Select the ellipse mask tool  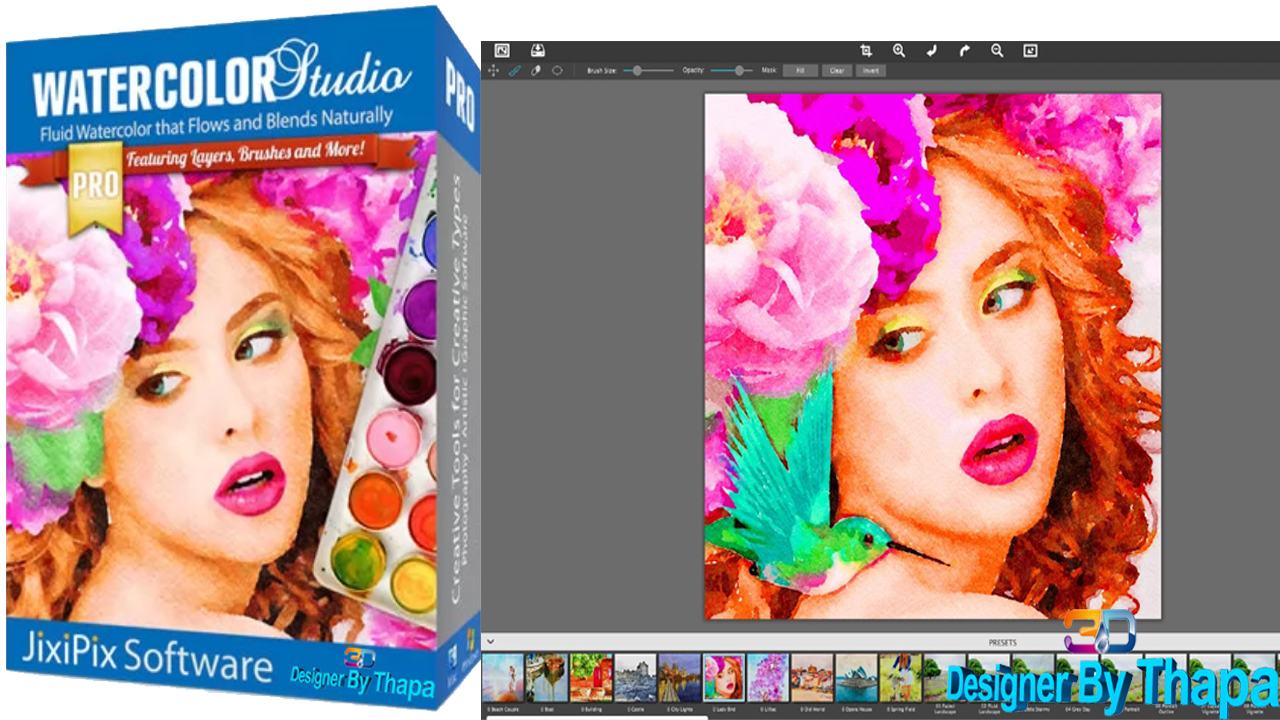(x=557, y=71)
